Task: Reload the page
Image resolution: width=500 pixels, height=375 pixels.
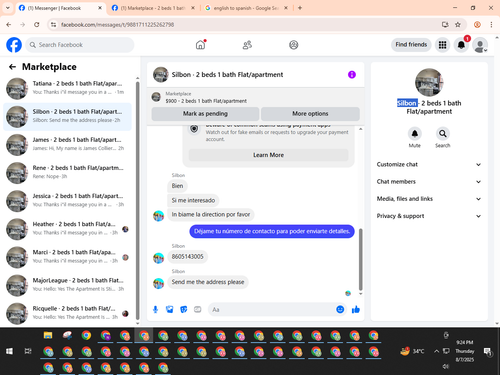Action: 37,25
